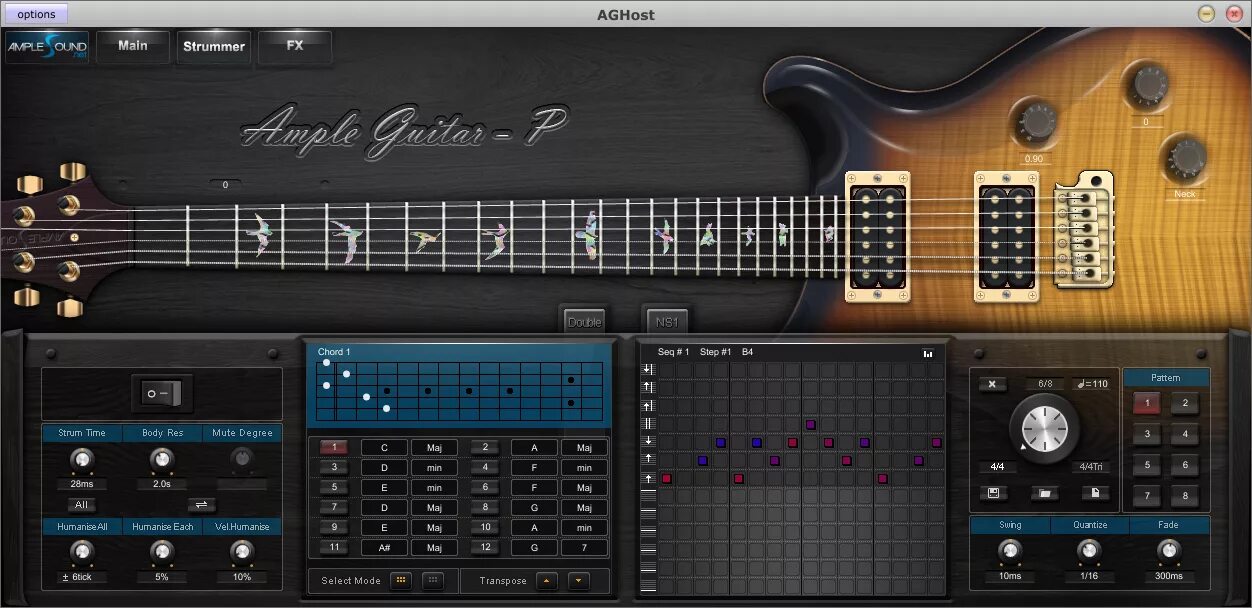Viewport: 1252px width, 608px height.
Task: Click the tempo note icon showing 110
Action: tap(1091, 384)
